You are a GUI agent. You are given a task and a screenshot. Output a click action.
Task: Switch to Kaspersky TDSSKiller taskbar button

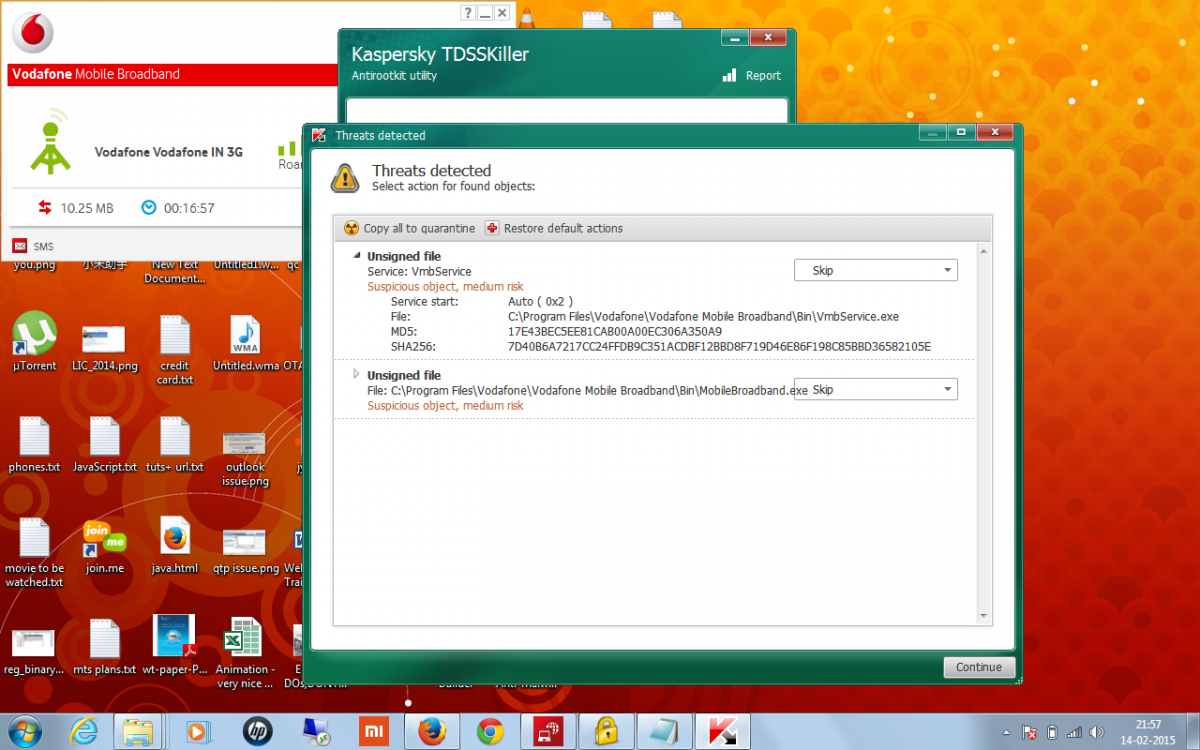(724, 731)
